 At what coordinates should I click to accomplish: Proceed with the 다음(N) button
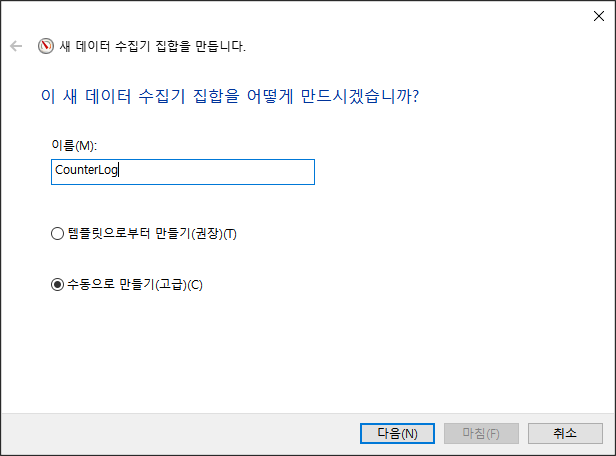397,433
